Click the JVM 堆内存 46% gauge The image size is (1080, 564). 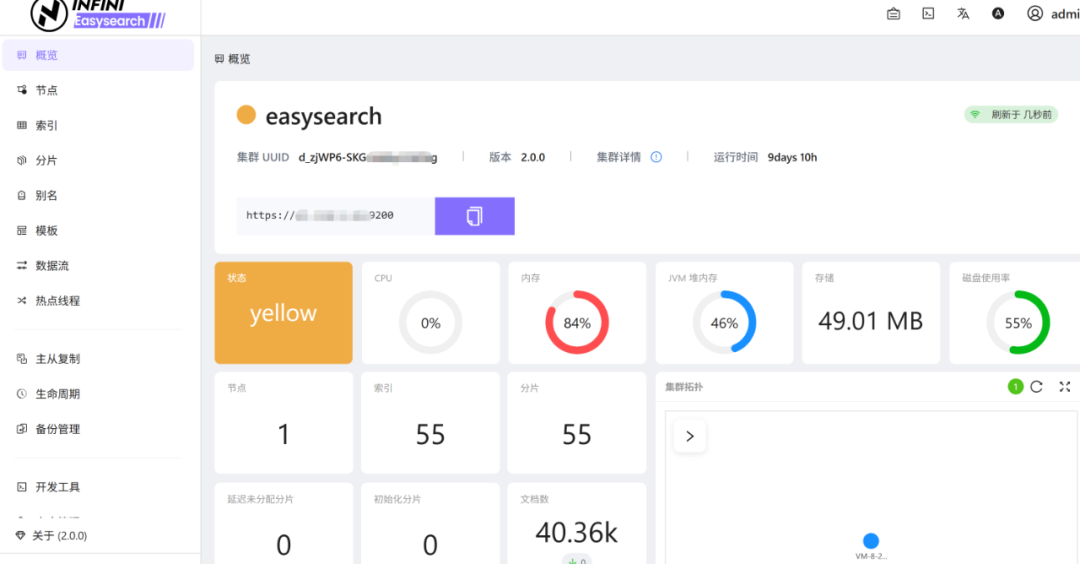coord(724,322)
